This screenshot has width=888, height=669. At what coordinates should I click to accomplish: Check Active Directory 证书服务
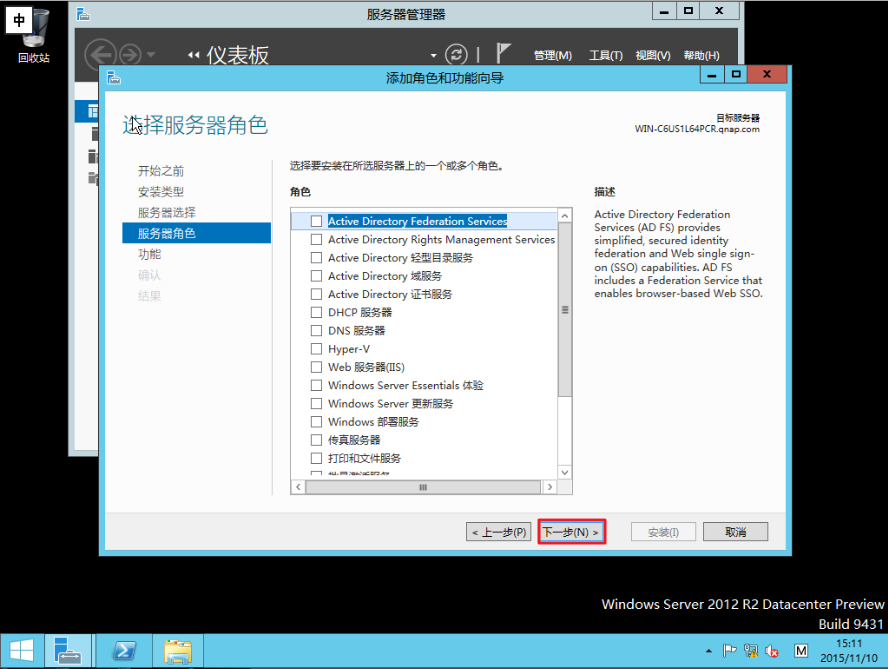[x=317, y=294]
